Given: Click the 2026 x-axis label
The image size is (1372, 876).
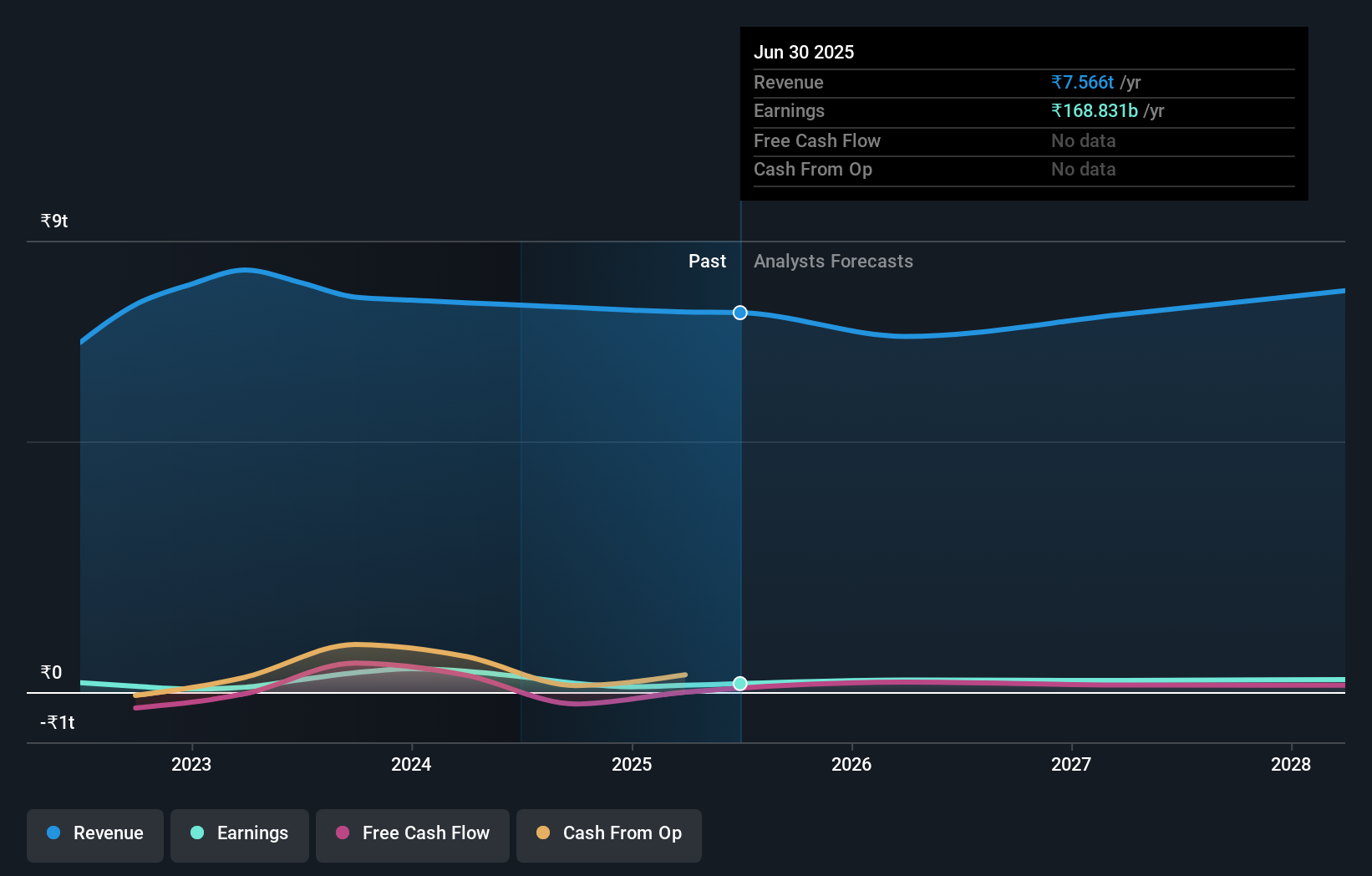Looking at the screenshot, I should pyautogui.click(x=851, y=764).
